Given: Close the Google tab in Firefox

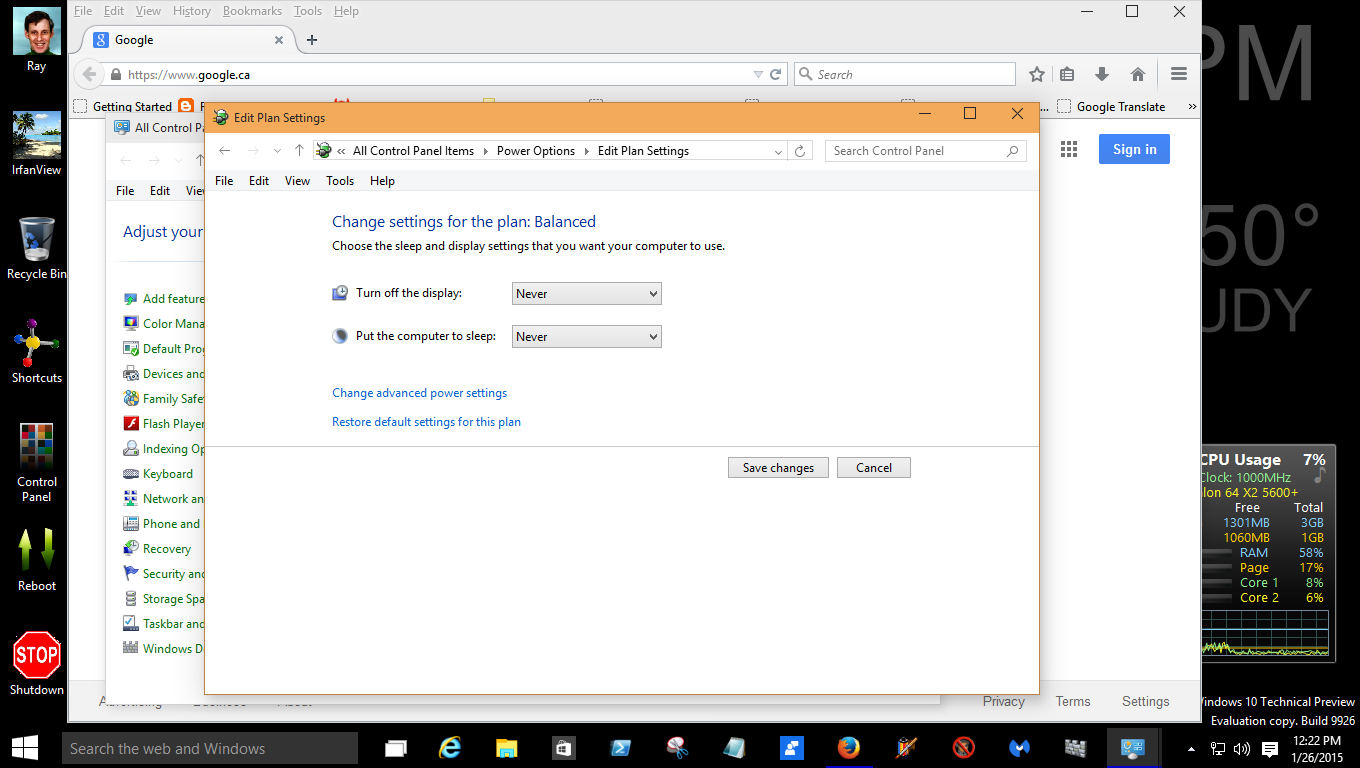Looking at the screenshot, I should [279, 40].
